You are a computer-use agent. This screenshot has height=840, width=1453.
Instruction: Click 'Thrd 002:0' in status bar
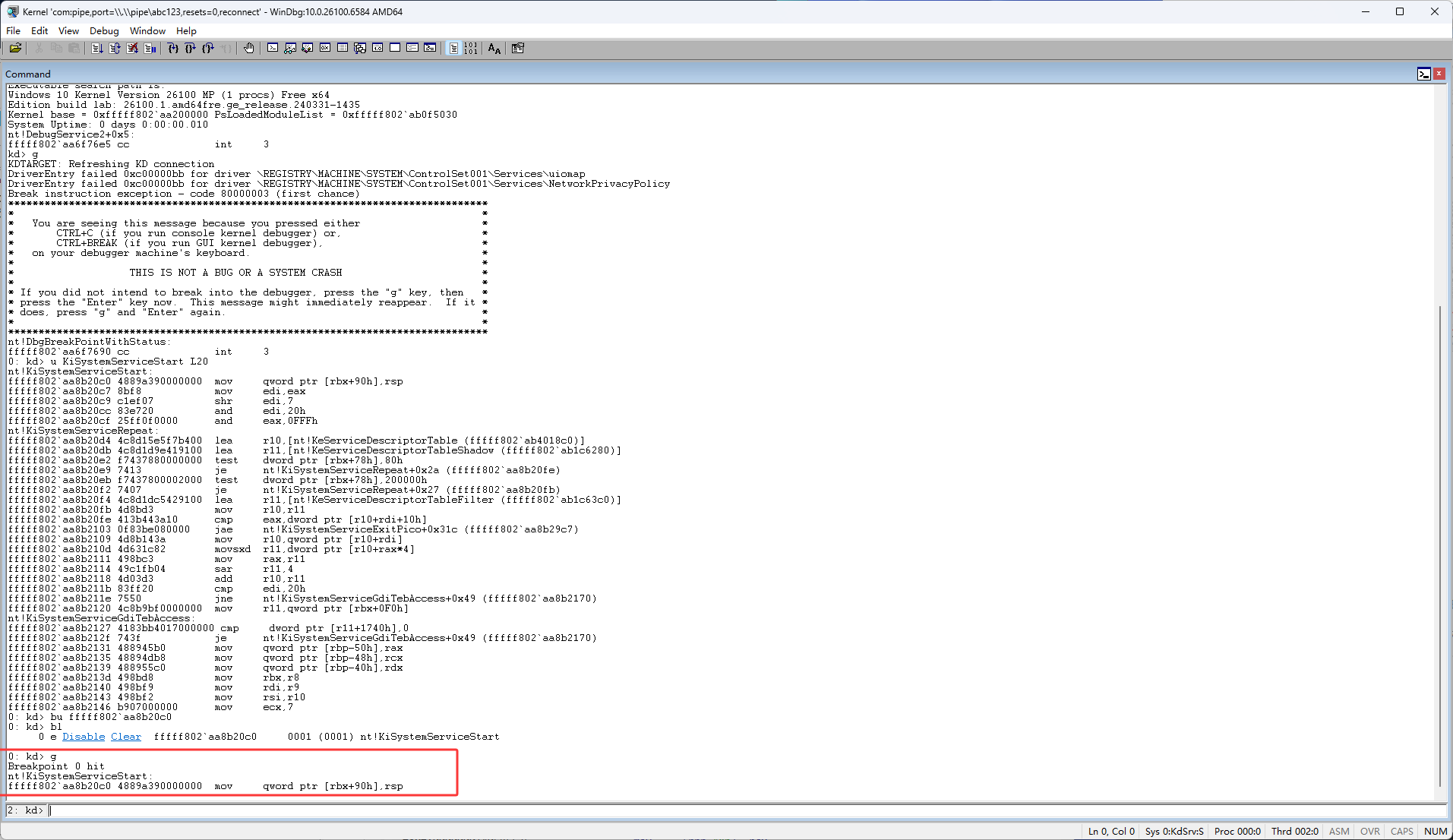[1295, 831]
